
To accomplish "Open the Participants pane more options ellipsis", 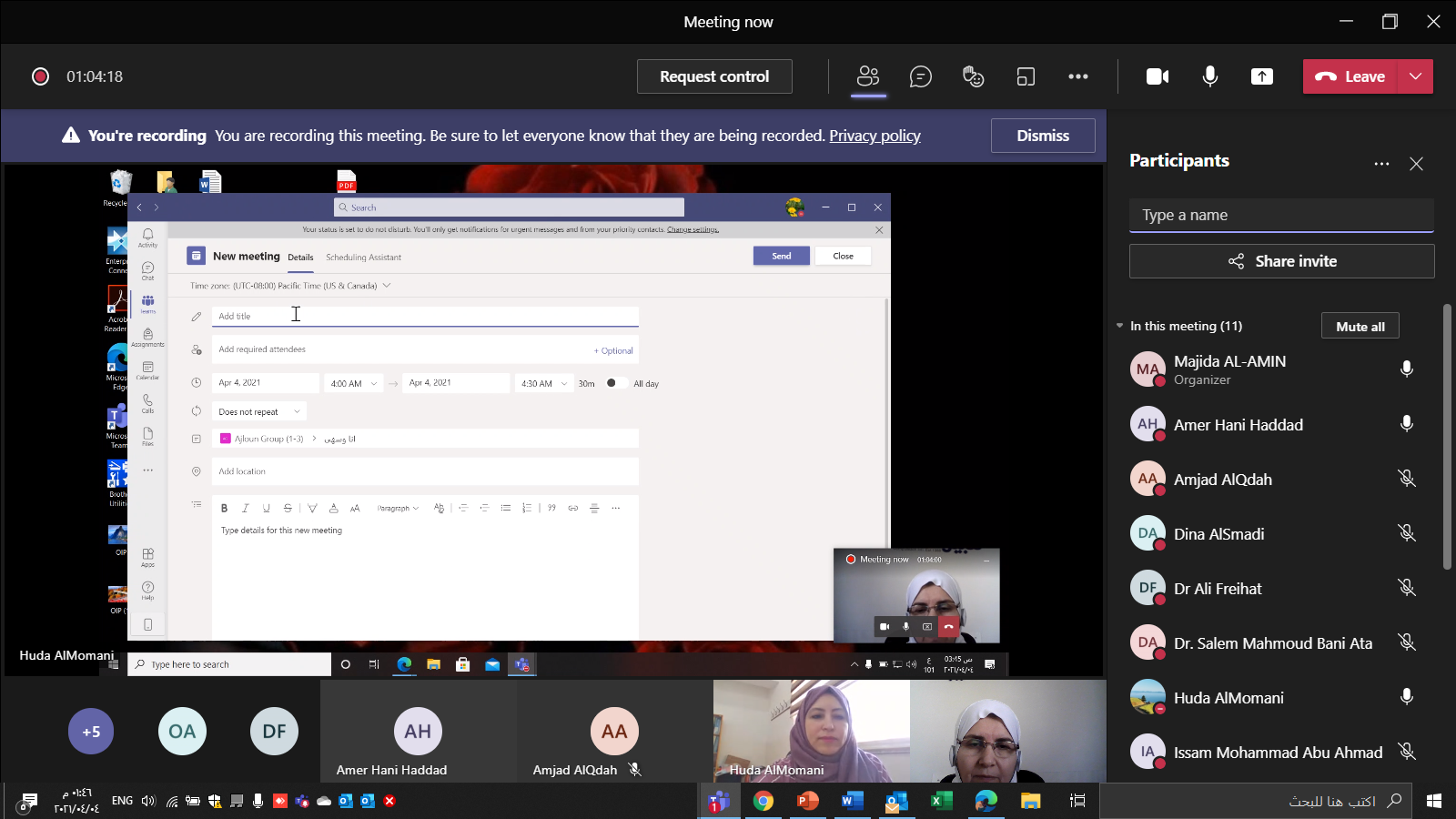I will click(1381, 164).
